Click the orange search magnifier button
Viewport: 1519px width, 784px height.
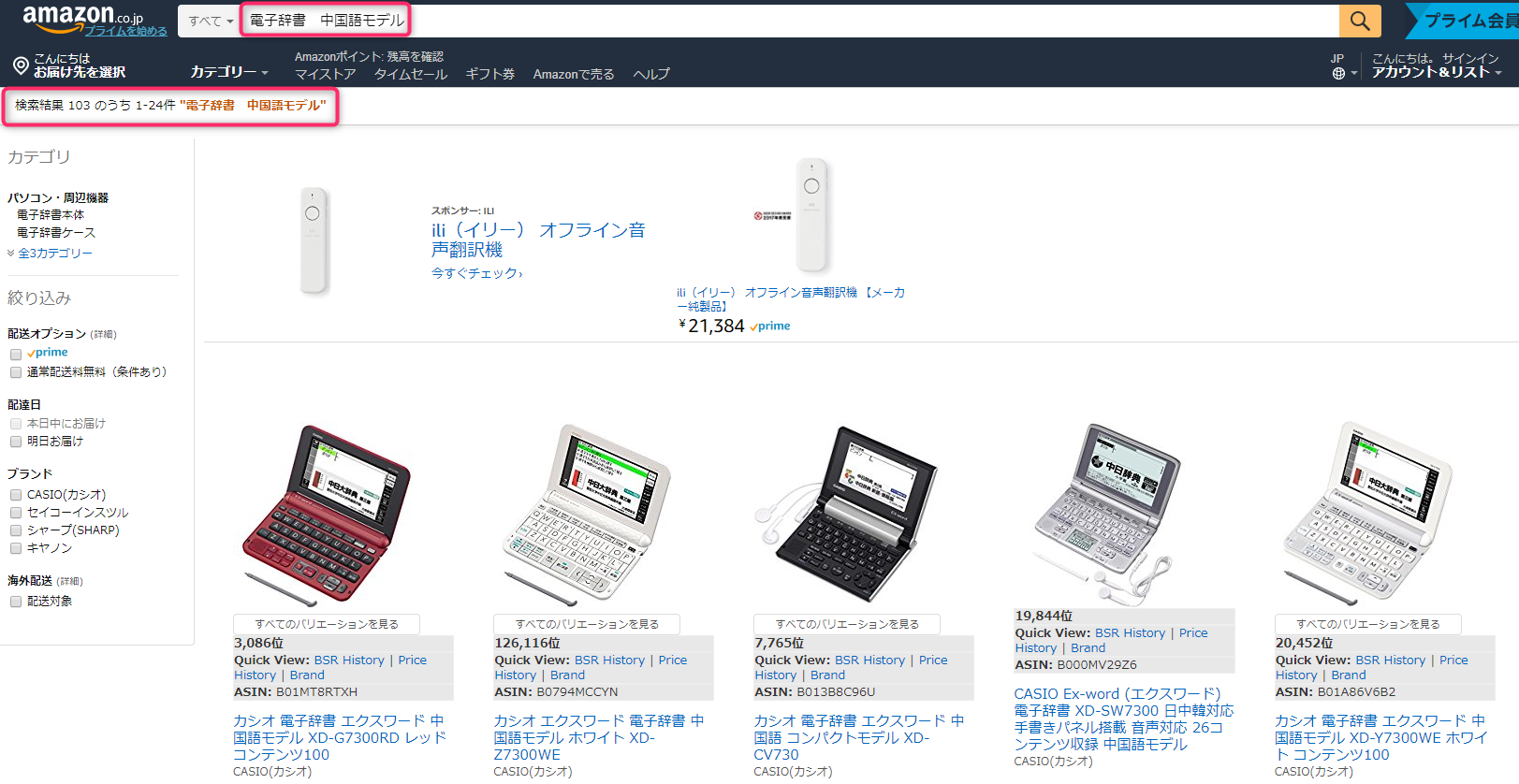[1360, 21]
